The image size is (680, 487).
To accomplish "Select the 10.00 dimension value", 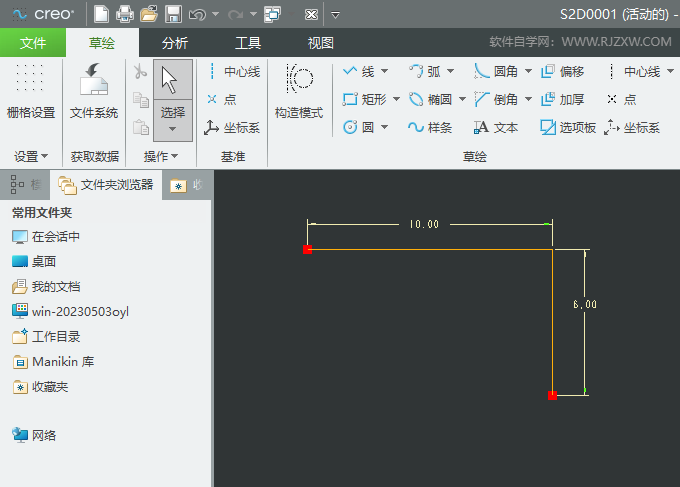I will pos(424,224).
